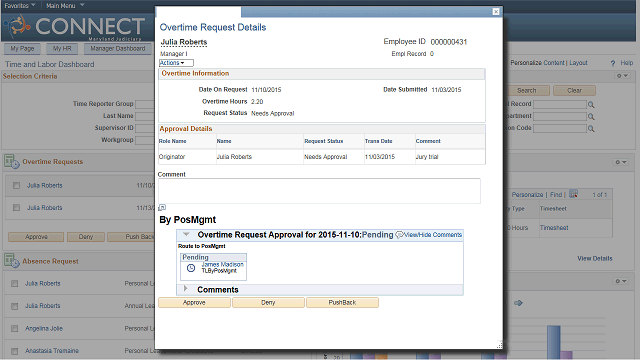Select the Anastasia Tremaine absence checkbox
The height and width of the screenshot is (360, 640).
tap(15, 351)
